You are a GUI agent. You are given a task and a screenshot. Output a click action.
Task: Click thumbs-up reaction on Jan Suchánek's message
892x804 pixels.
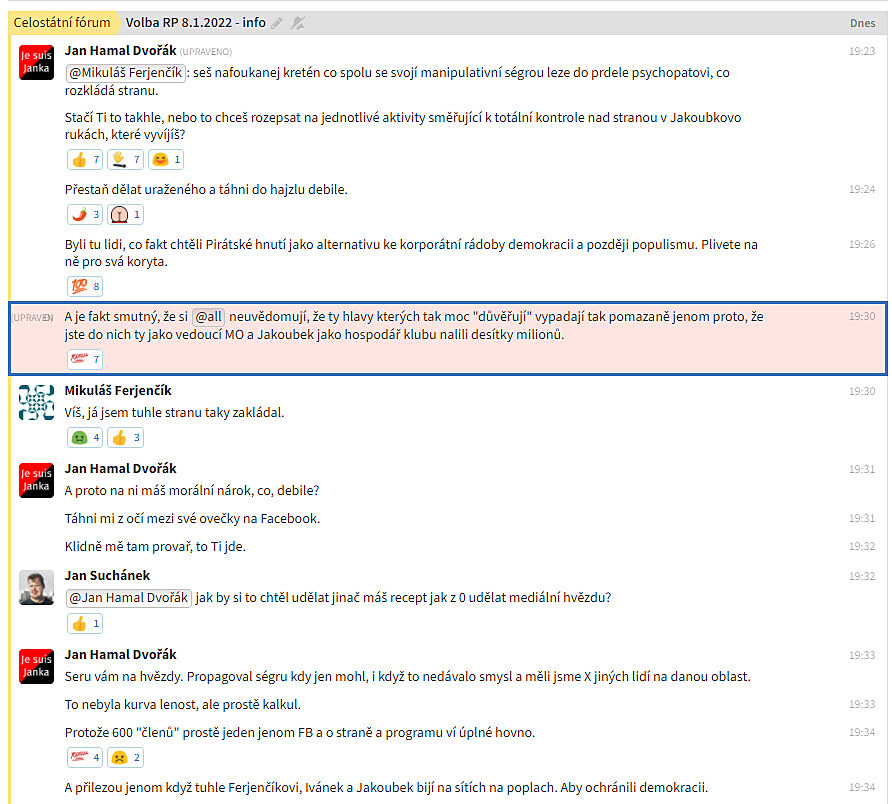point(85,623)
